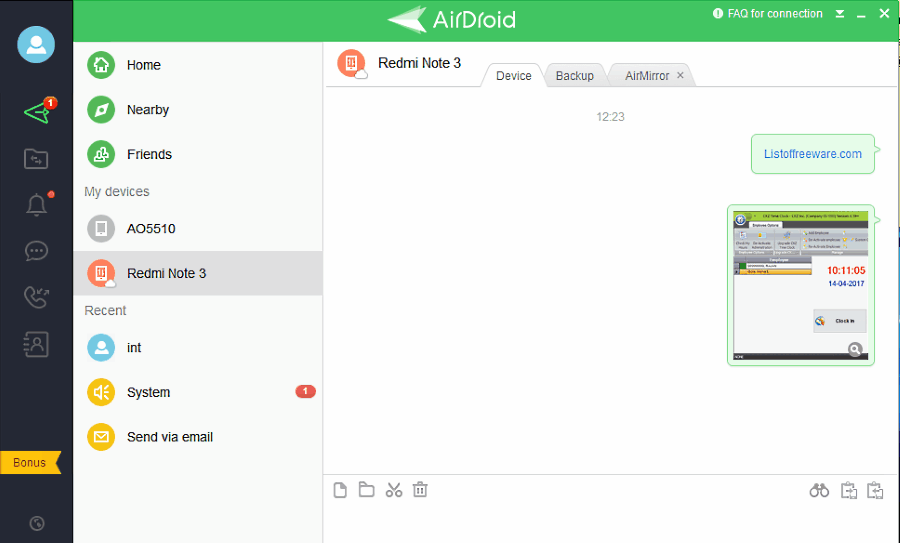Click the System speaker icon
Image resolution: width=900 pixels, height=543 pixels.
pos(101,393)
